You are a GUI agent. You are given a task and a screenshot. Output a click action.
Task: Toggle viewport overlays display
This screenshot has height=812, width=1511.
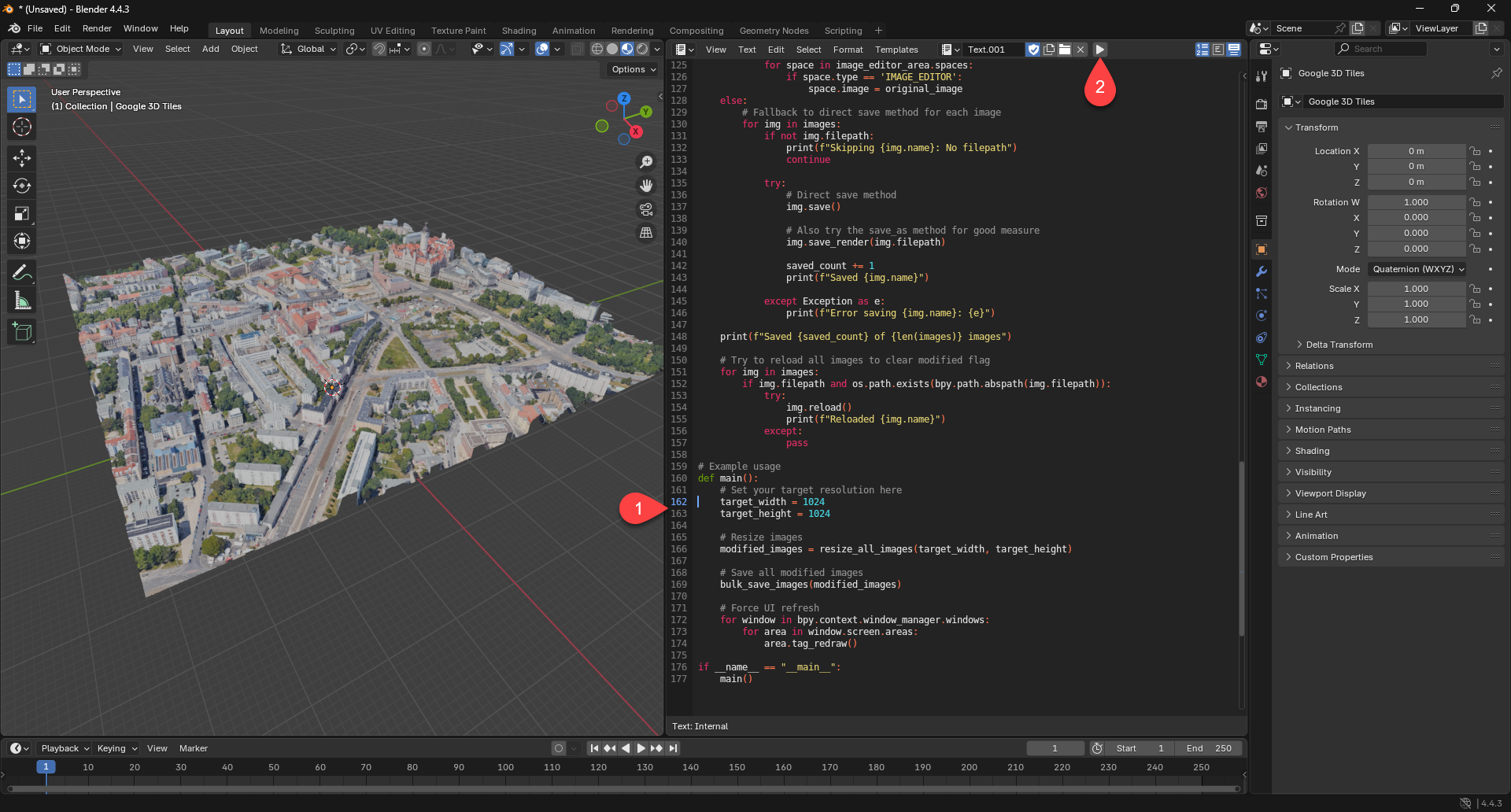pos(542,49)
